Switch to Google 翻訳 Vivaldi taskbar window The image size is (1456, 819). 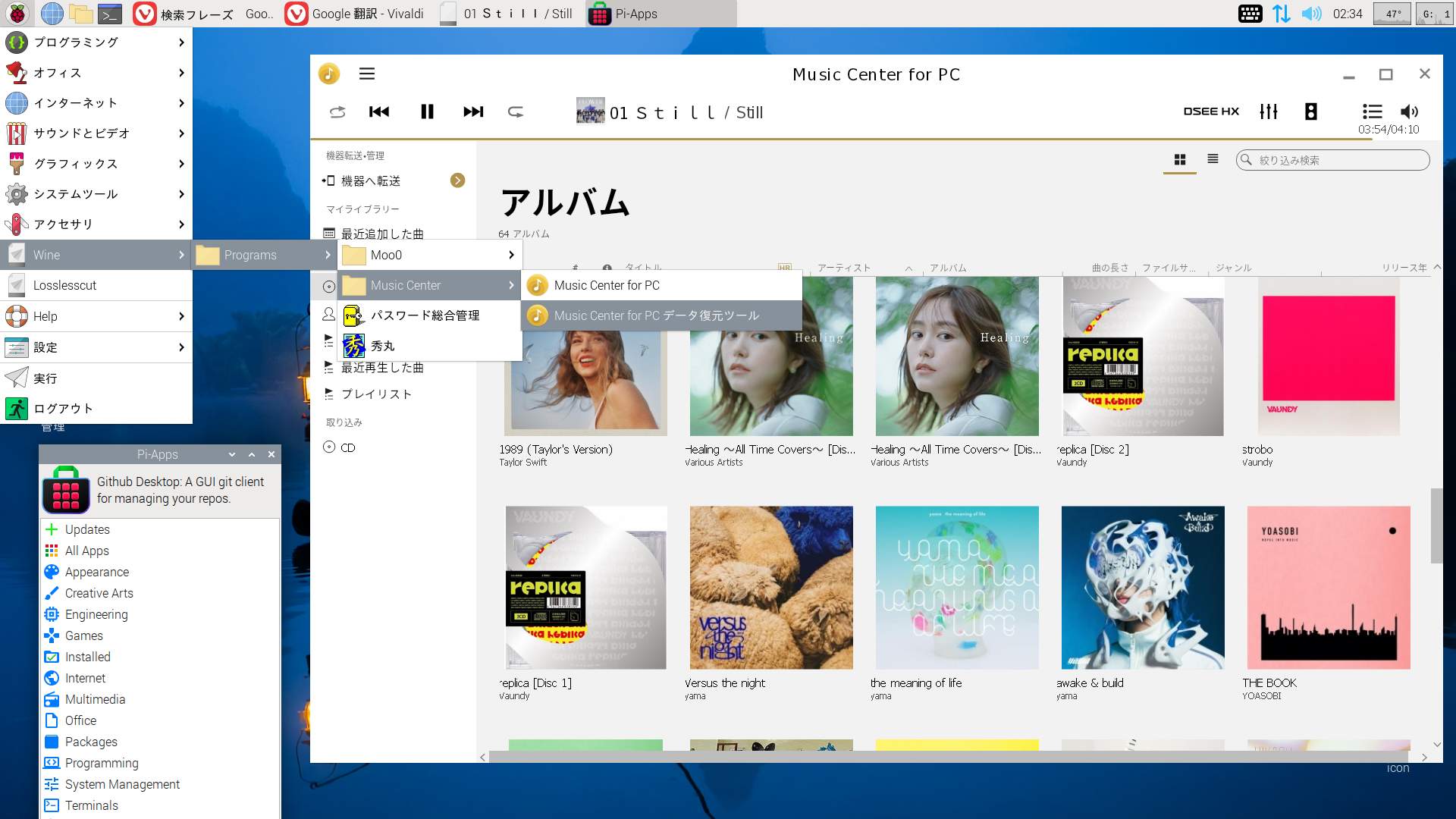[355, 14]
